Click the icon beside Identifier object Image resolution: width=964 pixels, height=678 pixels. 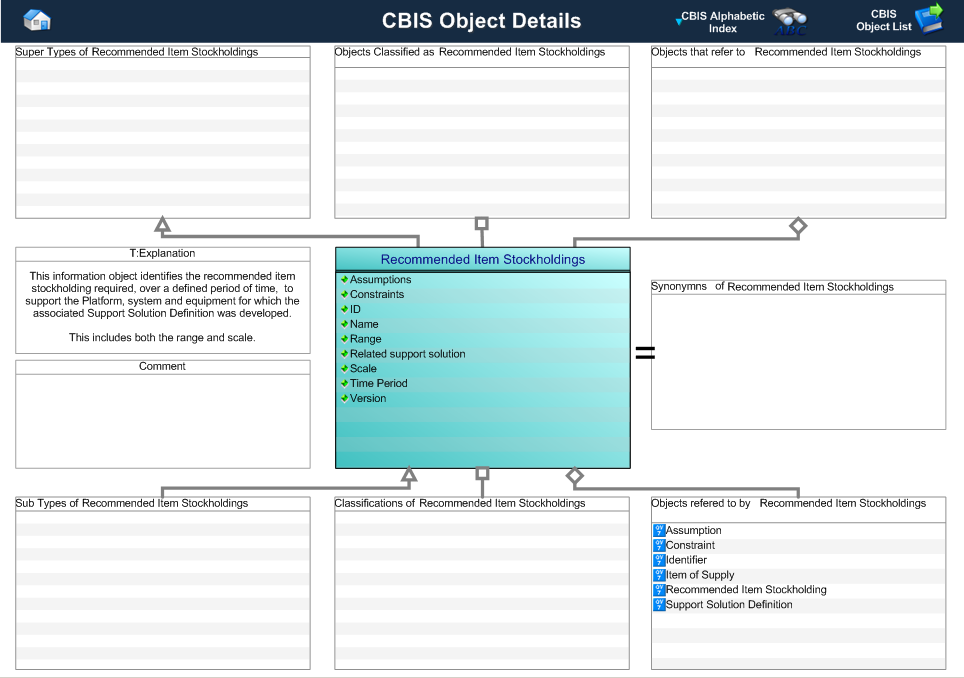659,559
